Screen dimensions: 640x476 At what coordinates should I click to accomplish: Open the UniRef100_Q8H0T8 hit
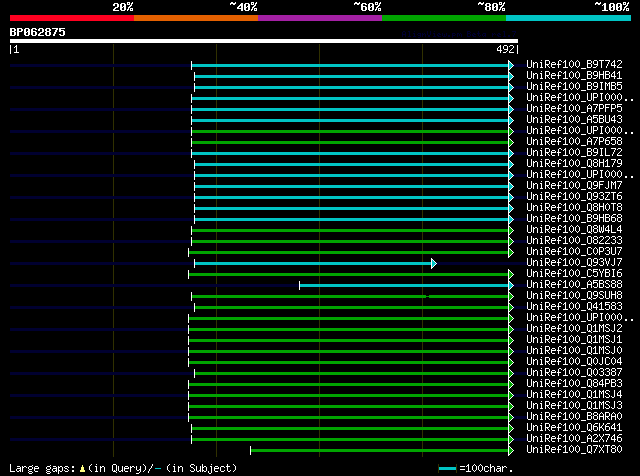[x=574, y=207]
